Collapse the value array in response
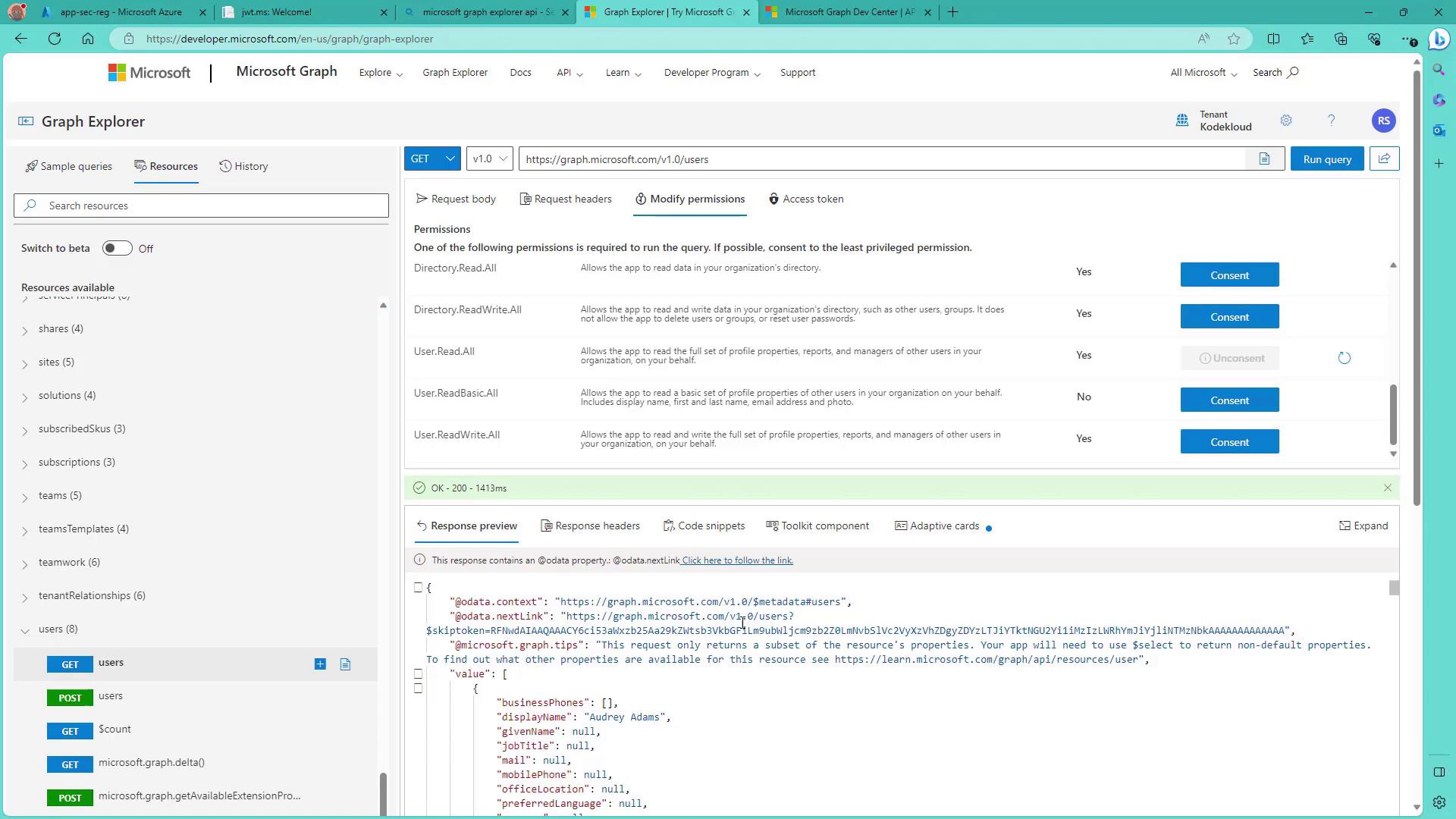The height and width of the screenshot is (819, 1456). click(x=418, y=674)
